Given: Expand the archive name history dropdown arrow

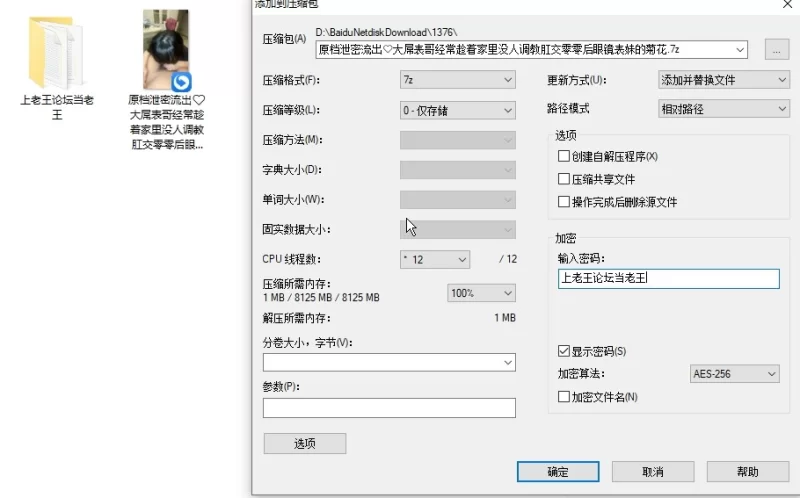Looking at the screenshot, I should [740, 49].
